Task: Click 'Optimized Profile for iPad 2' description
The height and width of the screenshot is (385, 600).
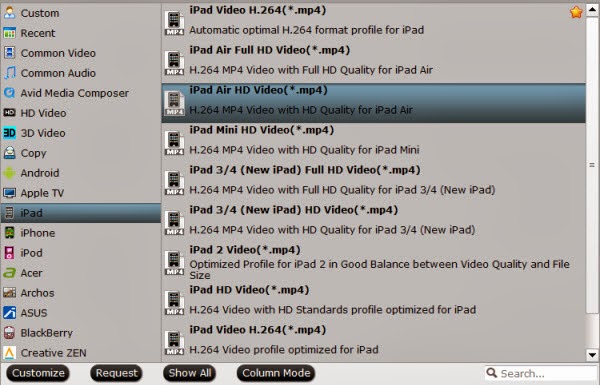Action: [379, 269]
